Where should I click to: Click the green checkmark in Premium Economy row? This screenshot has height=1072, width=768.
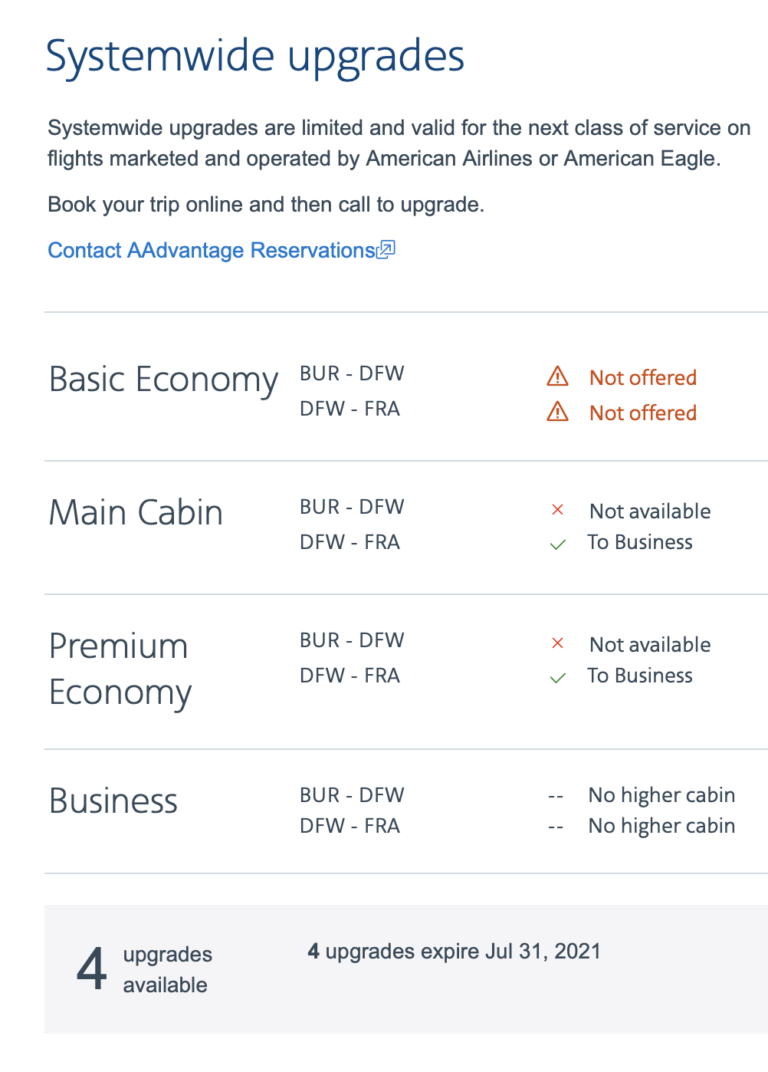point(557,676)
